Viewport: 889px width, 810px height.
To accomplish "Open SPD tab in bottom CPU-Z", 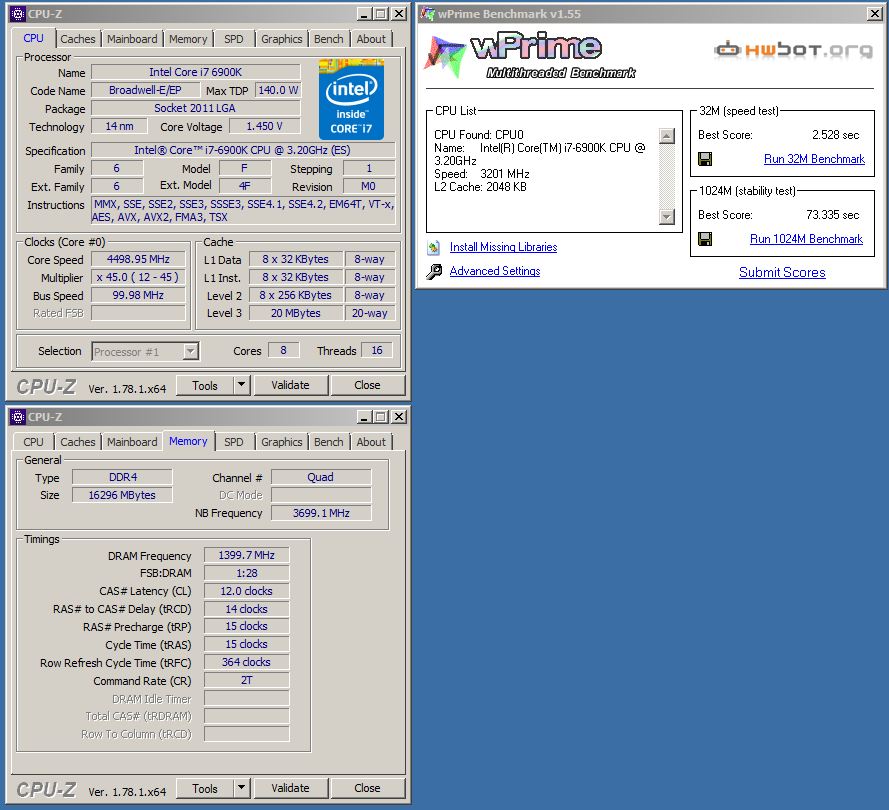I will (x=234, y=442).
